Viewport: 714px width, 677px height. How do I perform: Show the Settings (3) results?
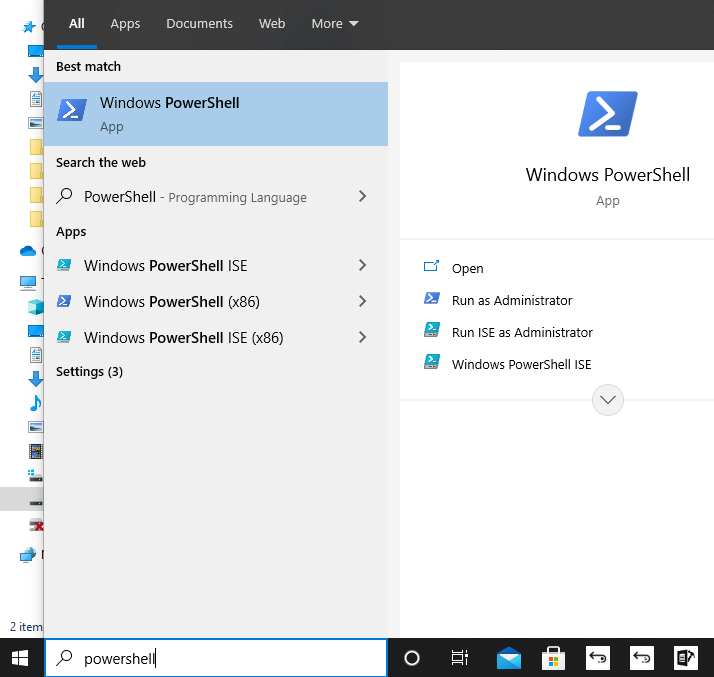tap(89, 372)
